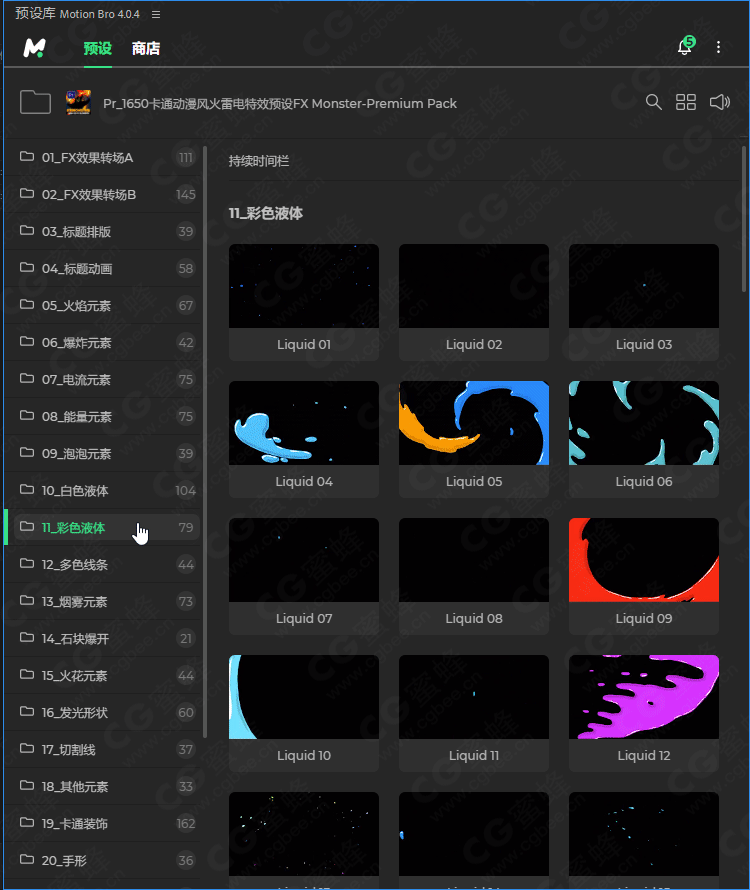This screenshot has height=890, width=750.
Task: Open category 09_泡泡元素
Action: pos(103,454)
